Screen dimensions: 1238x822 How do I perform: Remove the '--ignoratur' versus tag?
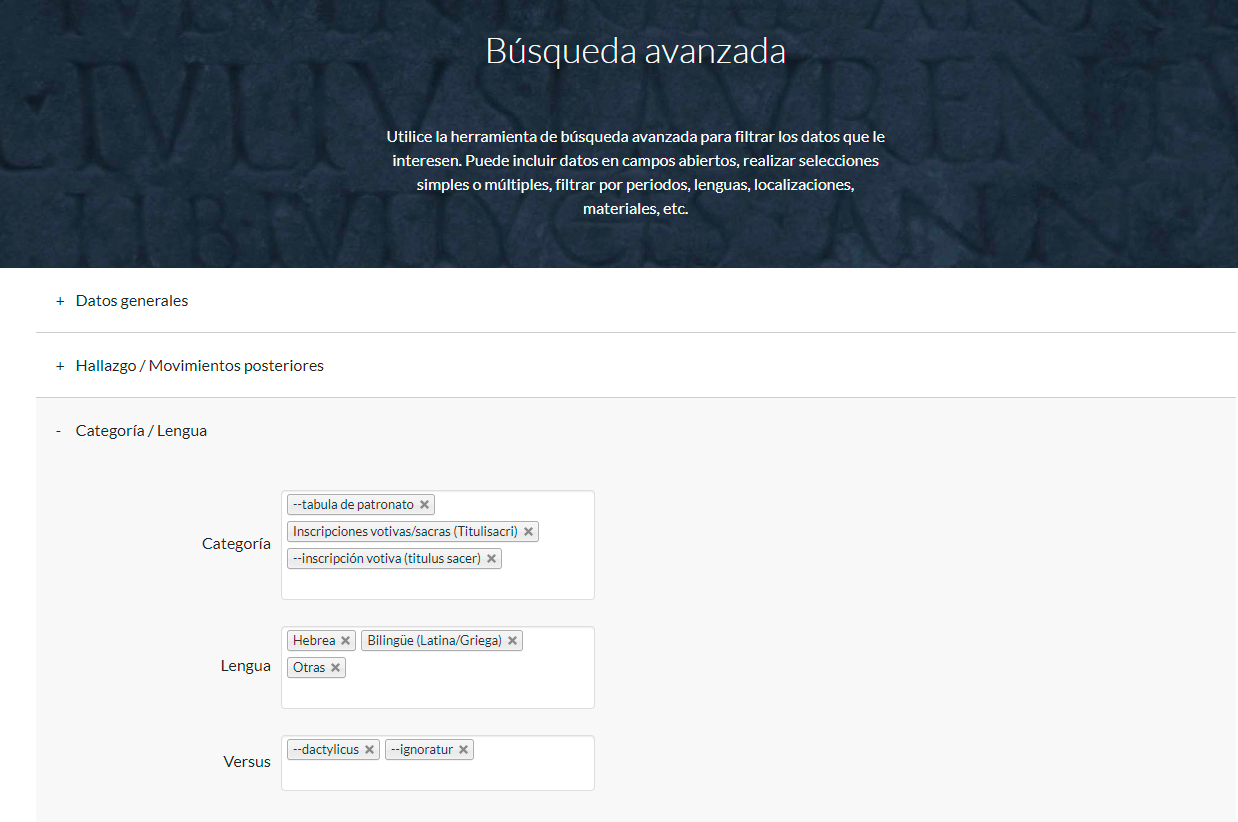(x=463, y=750)
